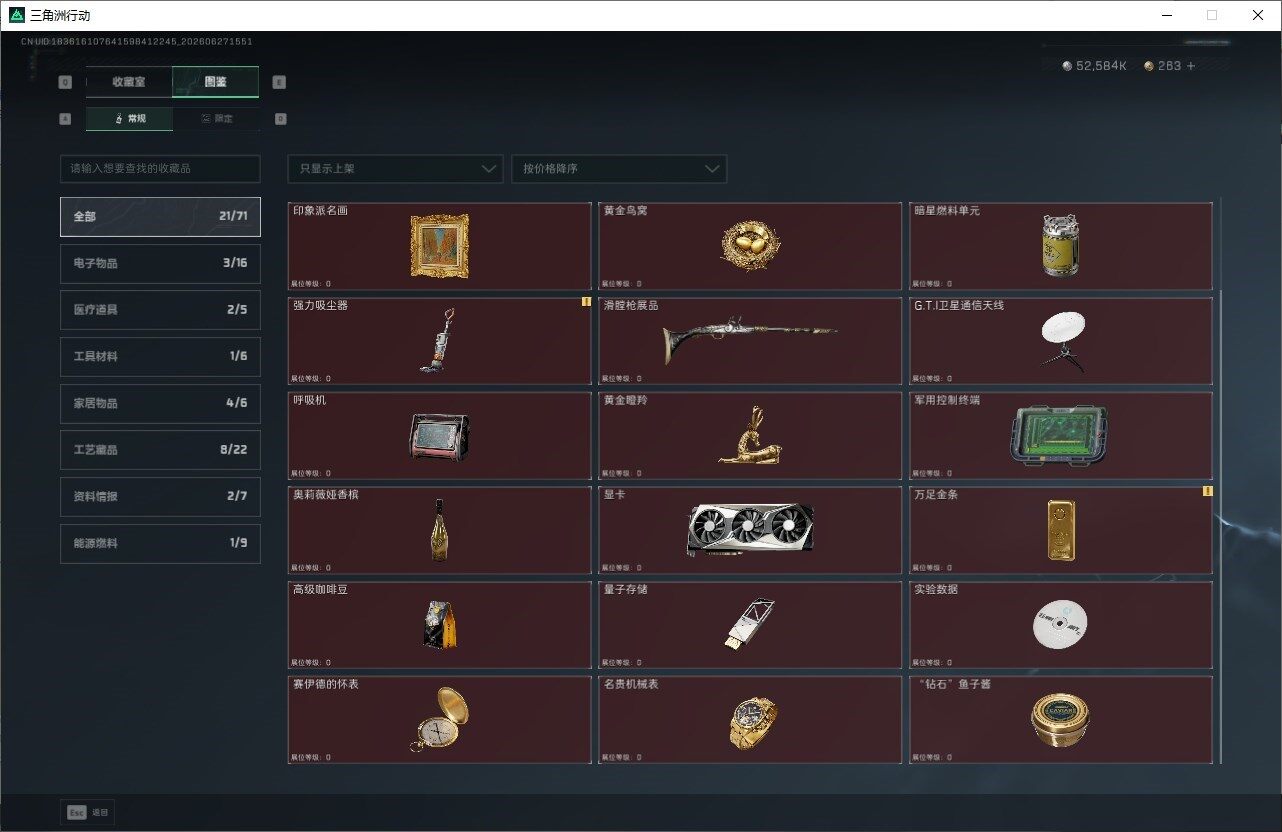Open the 收藏室 tab

click(129, 82)
